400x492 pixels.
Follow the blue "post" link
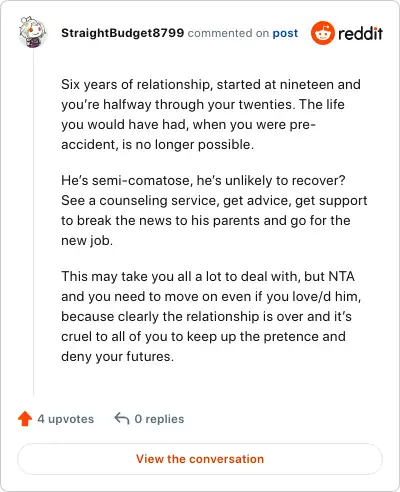point(285,33)
